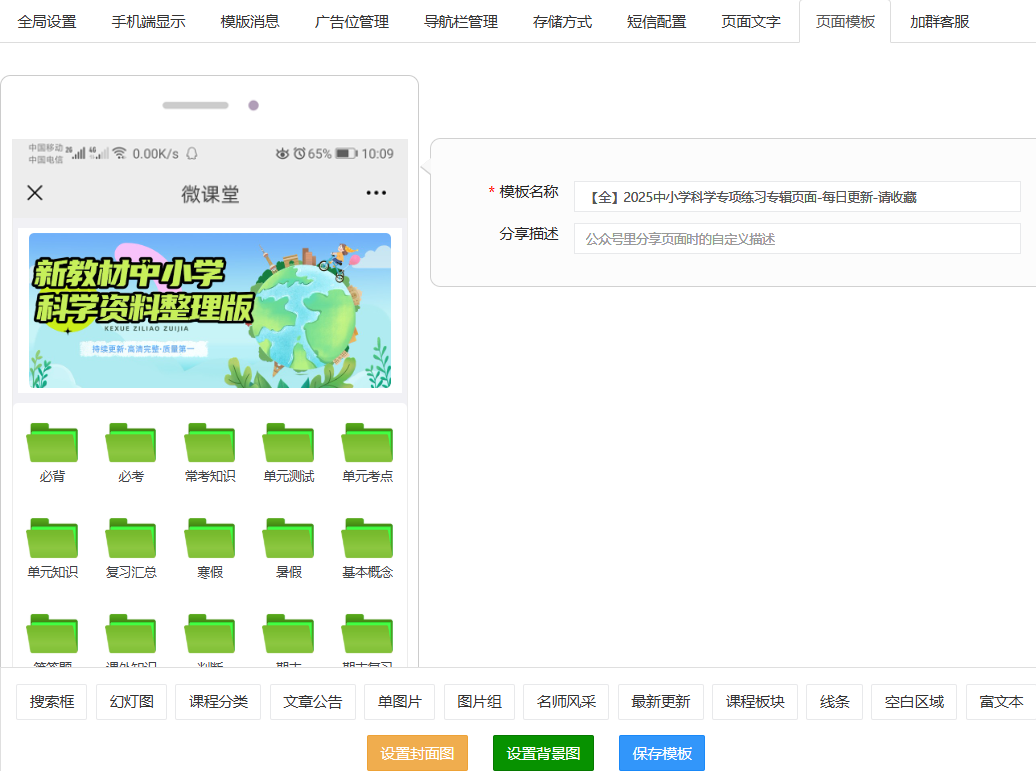Click the green 设置背景图 button

tap(543, 753)
